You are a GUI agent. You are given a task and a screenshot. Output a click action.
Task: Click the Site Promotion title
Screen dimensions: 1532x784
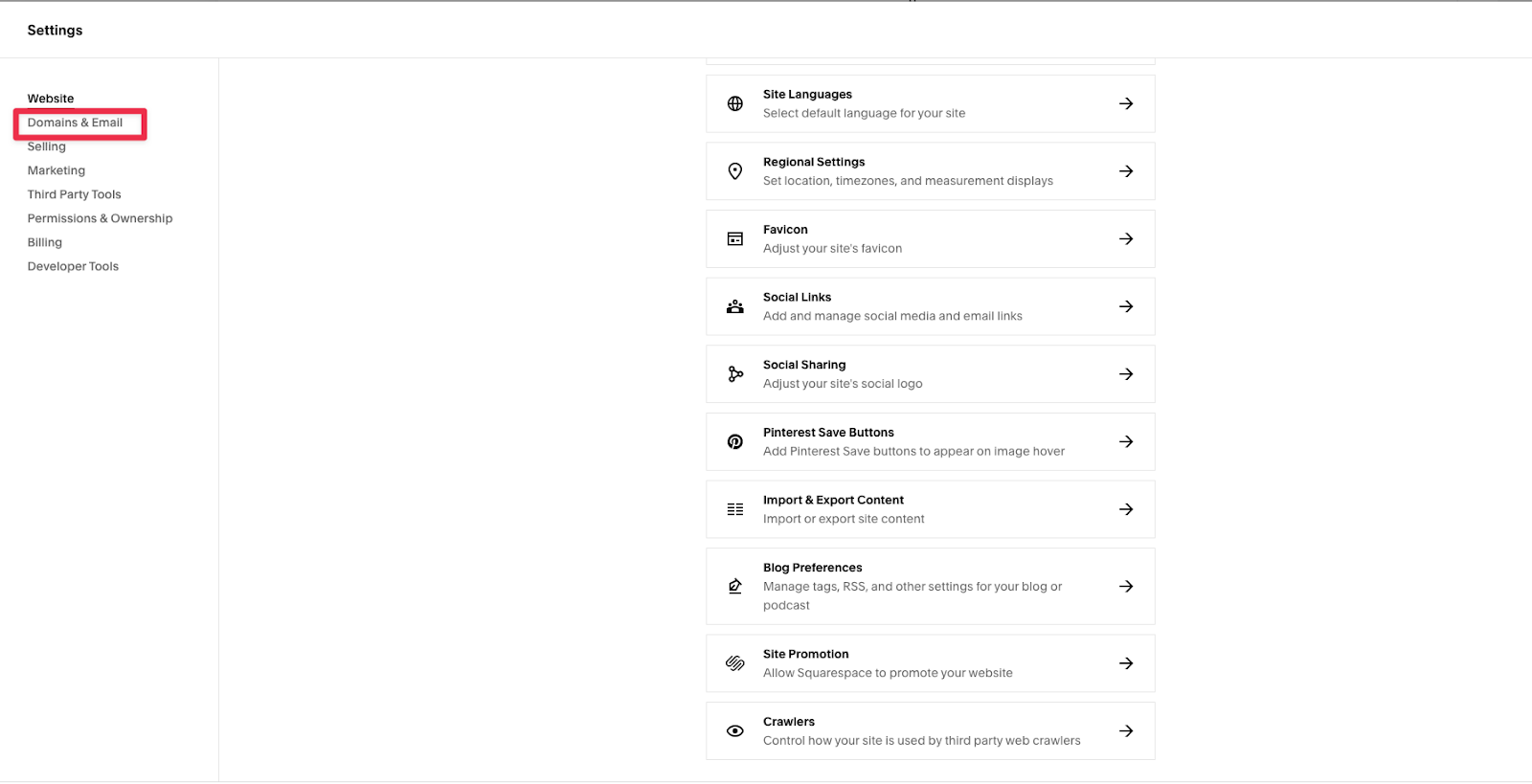tap(805, 654)
